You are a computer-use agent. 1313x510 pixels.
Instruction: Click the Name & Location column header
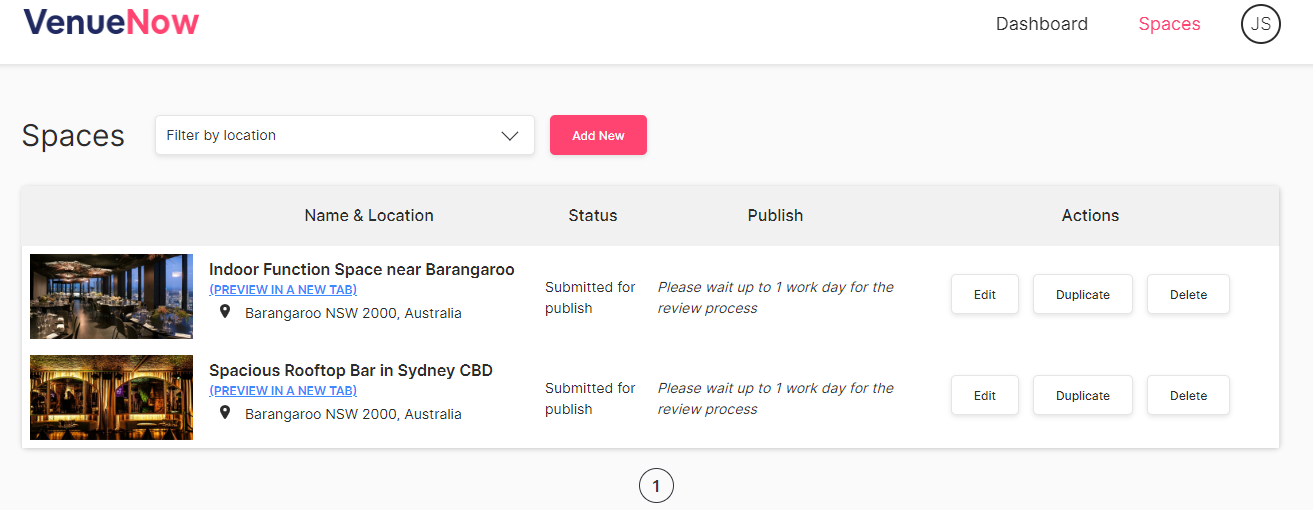point(369,215)
